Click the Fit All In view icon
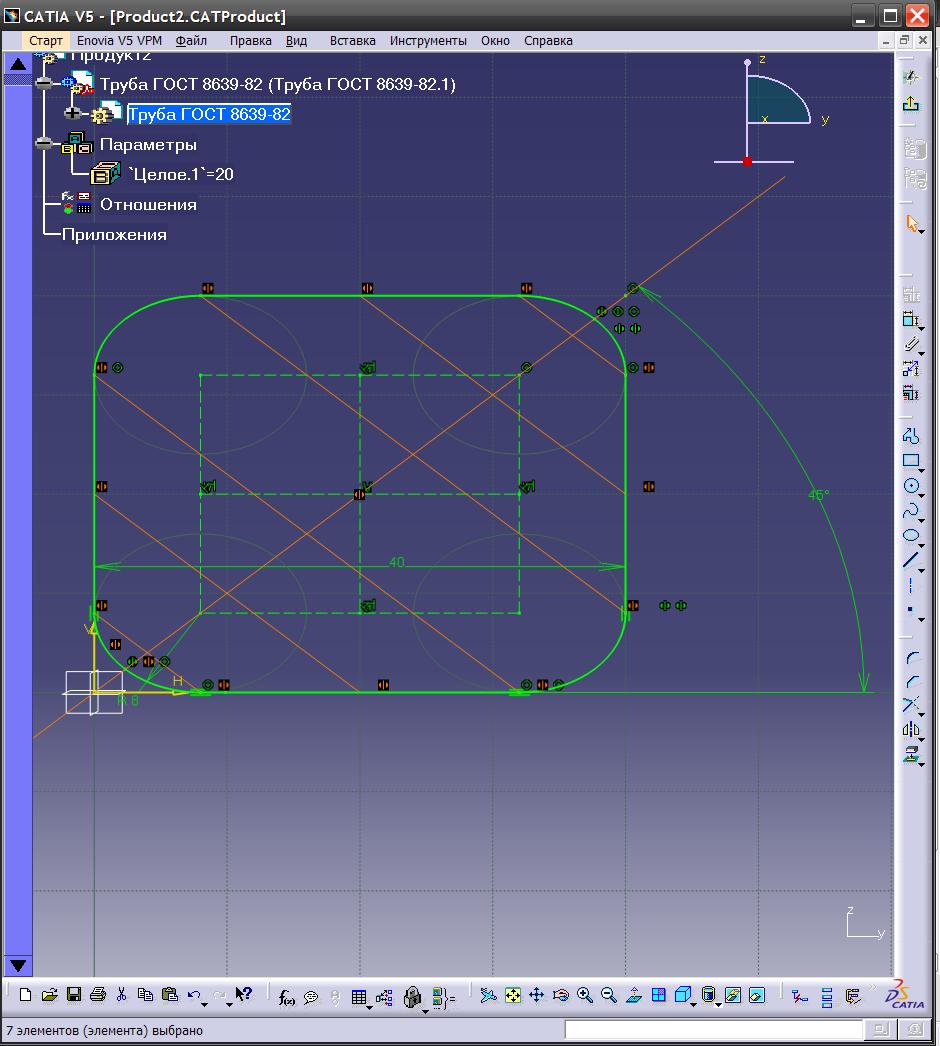Screen dimensions: 940x1046 pos(512,995)
